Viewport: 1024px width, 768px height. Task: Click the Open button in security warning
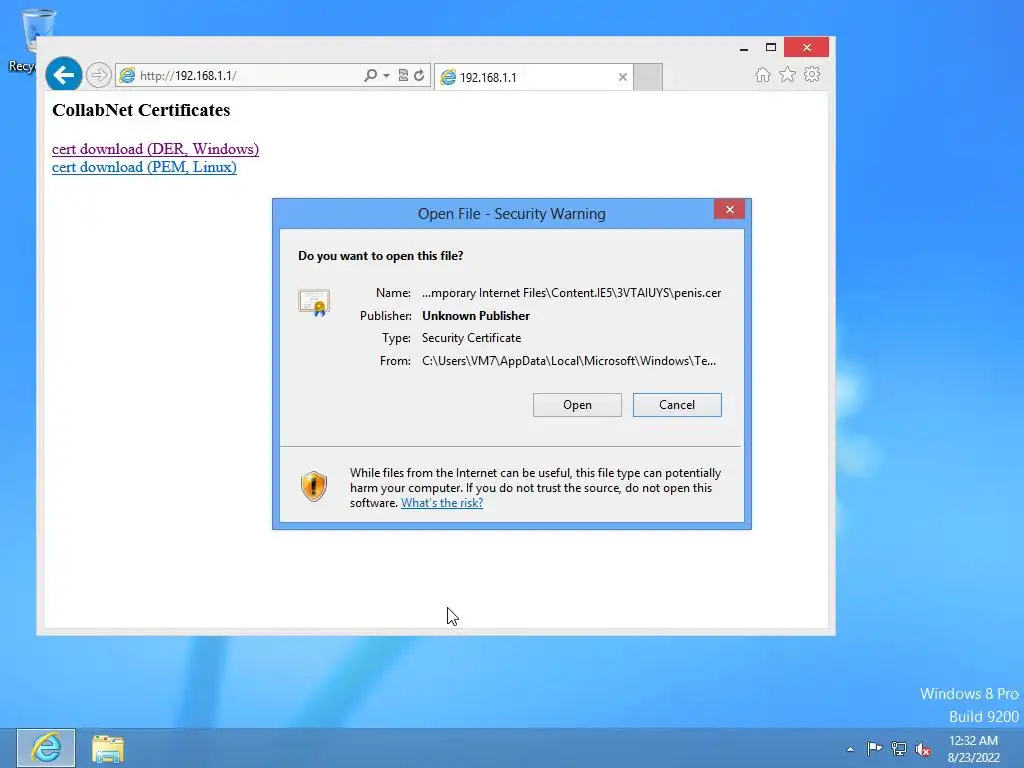(577, 405)
